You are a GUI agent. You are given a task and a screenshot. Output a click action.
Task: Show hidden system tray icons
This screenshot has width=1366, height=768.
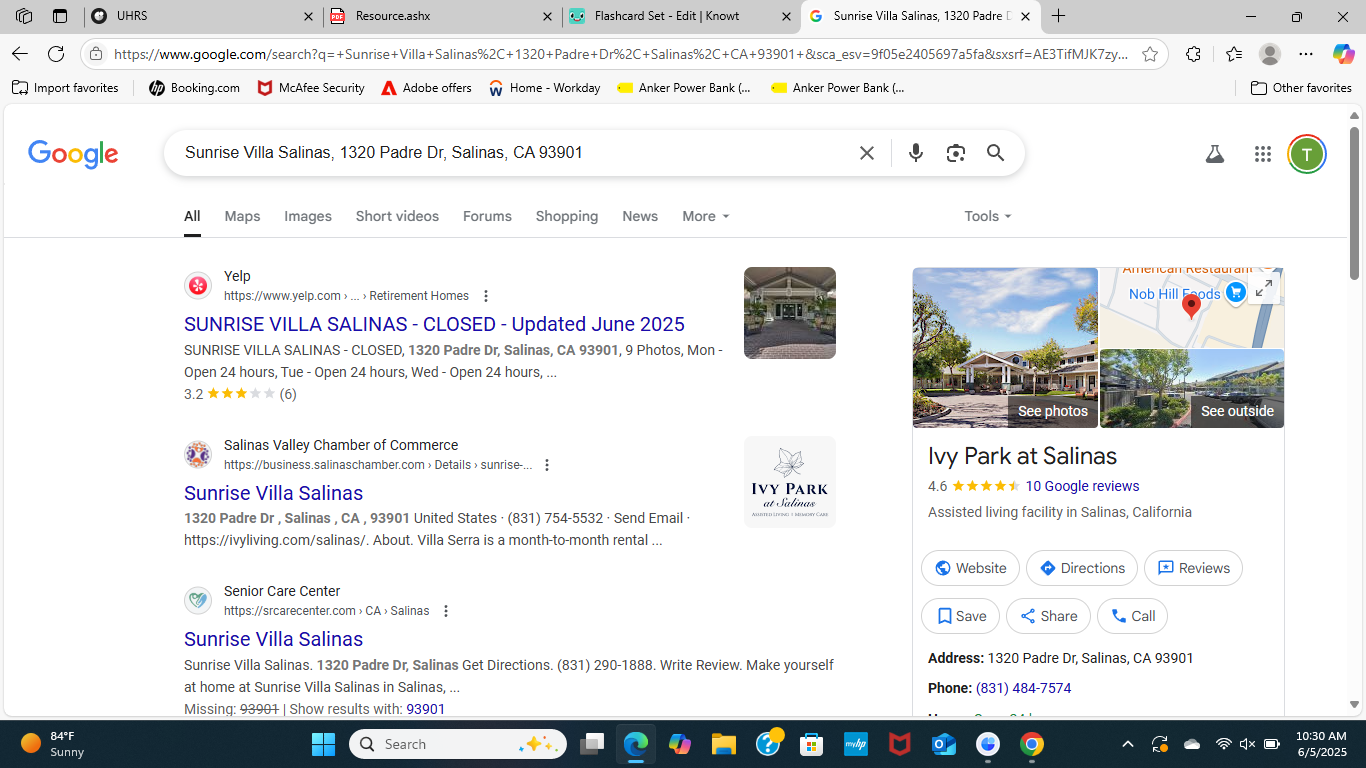pos(1128,744)
